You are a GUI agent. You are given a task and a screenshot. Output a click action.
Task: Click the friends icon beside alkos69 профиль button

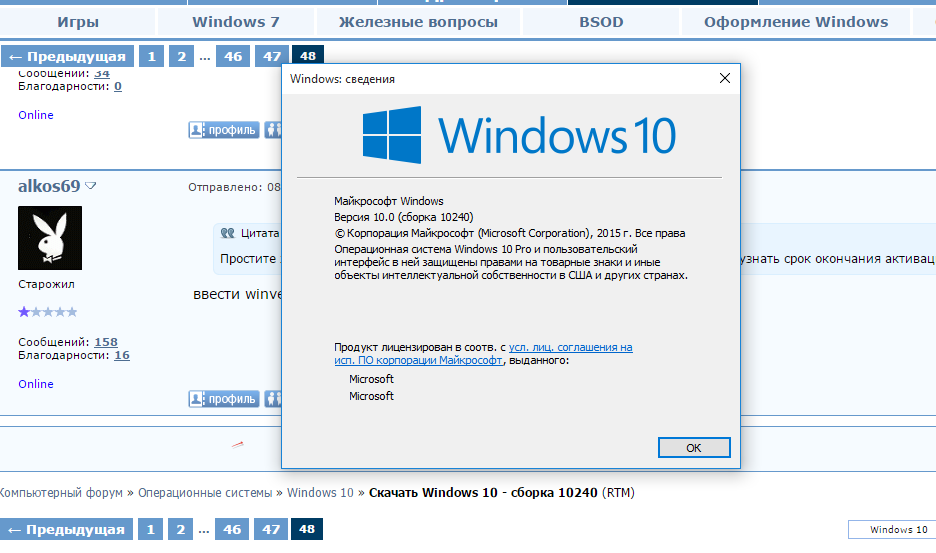click(273, 399)
